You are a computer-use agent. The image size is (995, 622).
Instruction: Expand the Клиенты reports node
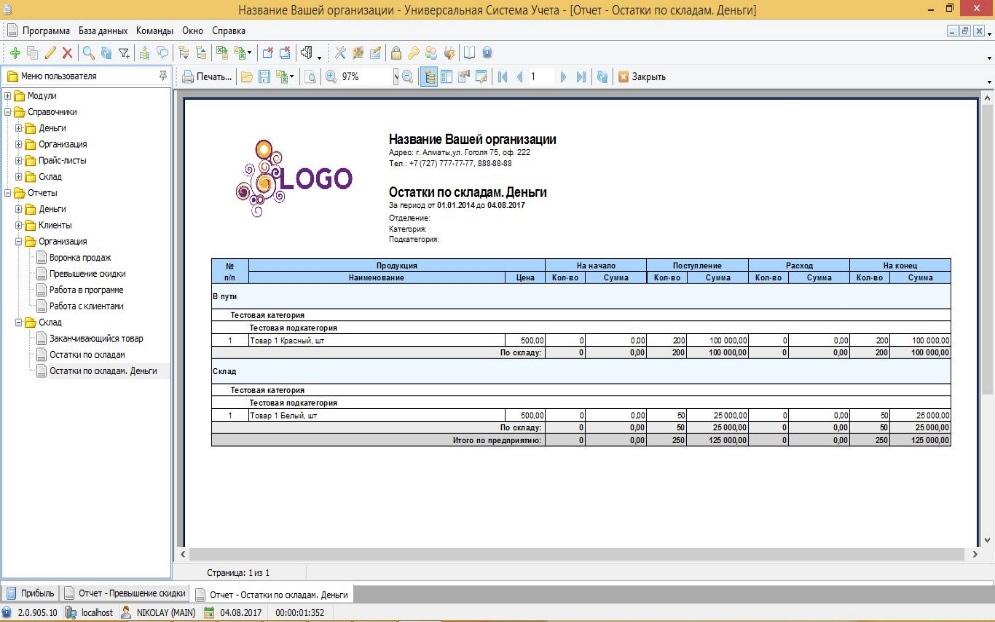point(18,225)
